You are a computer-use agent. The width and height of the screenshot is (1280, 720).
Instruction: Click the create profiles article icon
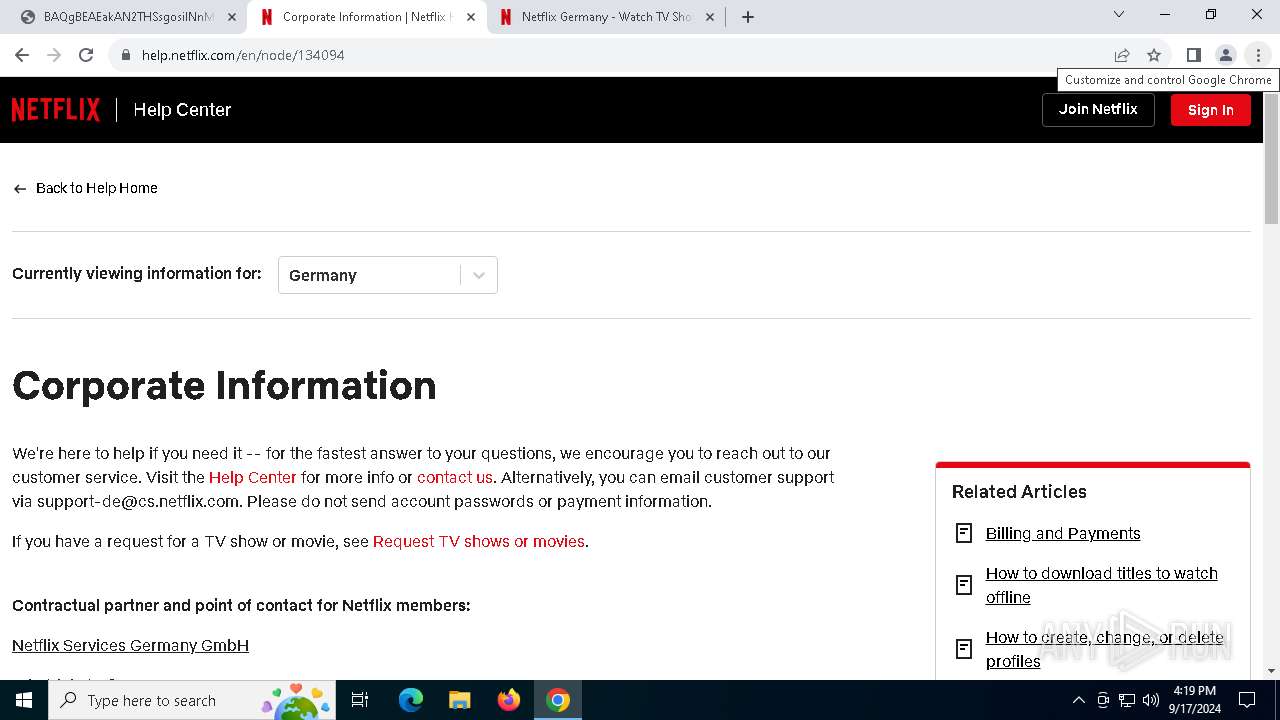pos(964,649)
